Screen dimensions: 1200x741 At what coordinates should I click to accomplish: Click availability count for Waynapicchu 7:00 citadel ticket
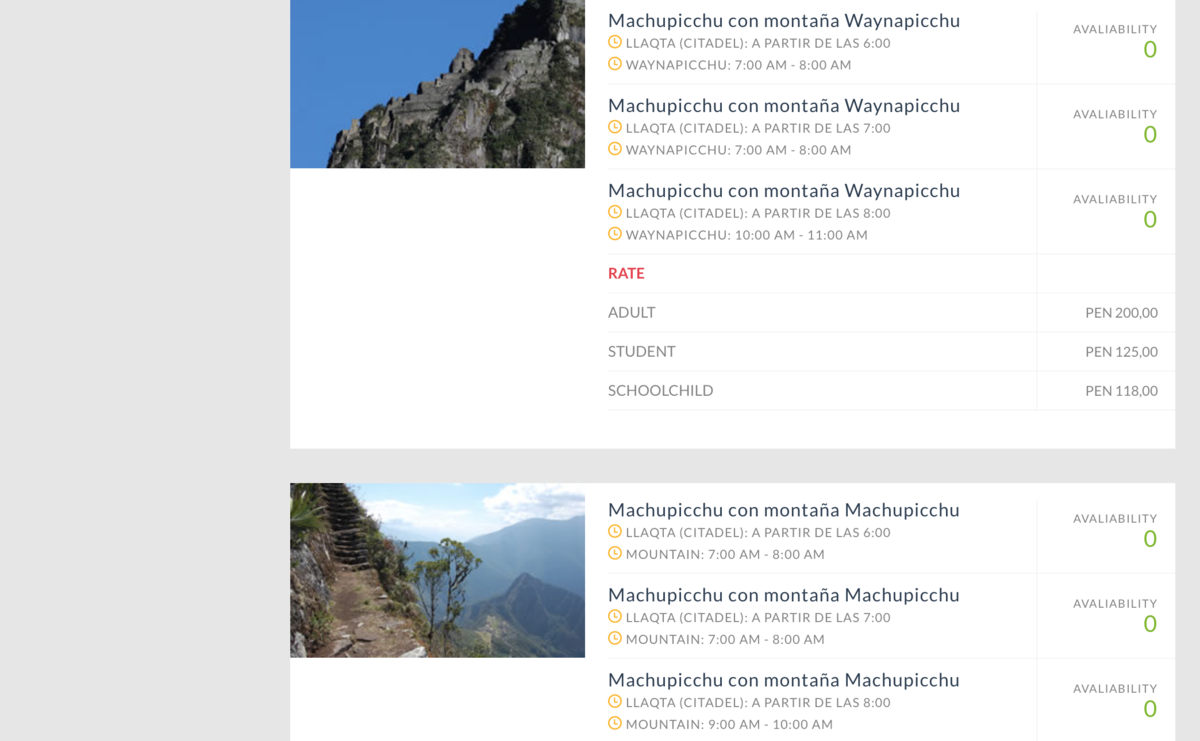(x=1150, y=135)
